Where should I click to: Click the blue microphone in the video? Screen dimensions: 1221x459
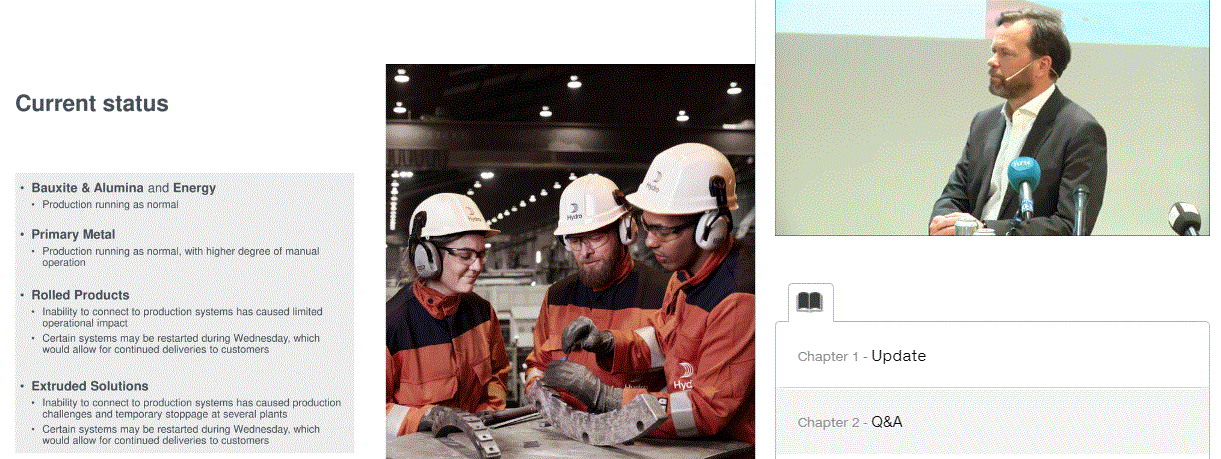click(x=1021, y=181)
